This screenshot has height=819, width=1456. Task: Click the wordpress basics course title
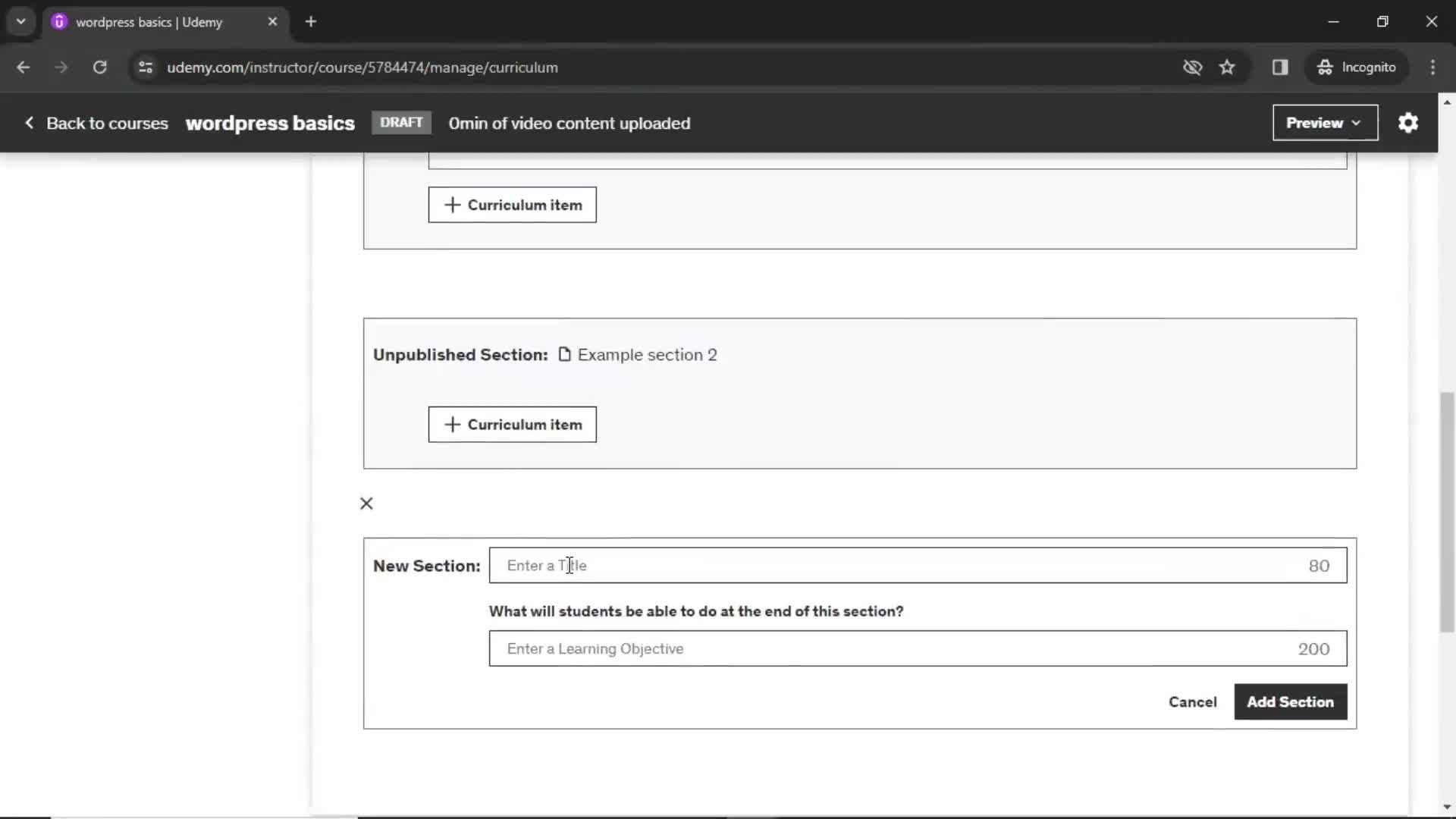click(269, 122)
